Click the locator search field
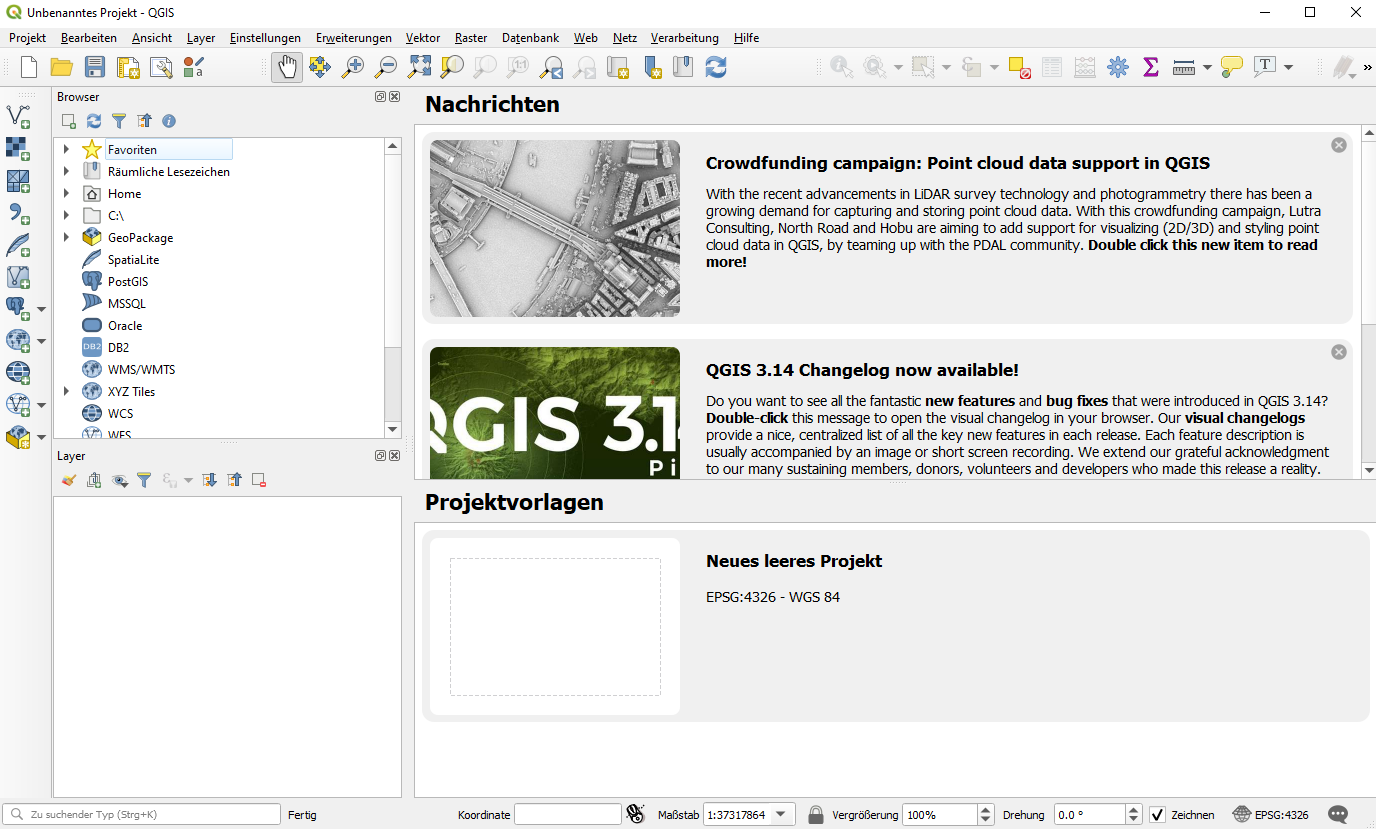1376x829 pixels. coord(142,814)
